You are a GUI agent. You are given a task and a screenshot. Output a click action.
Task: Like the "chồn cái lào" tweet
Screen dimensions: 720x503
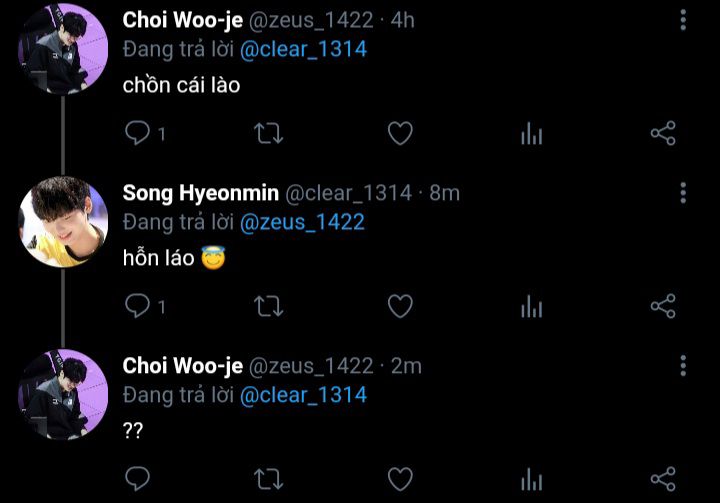click(400, 133)
